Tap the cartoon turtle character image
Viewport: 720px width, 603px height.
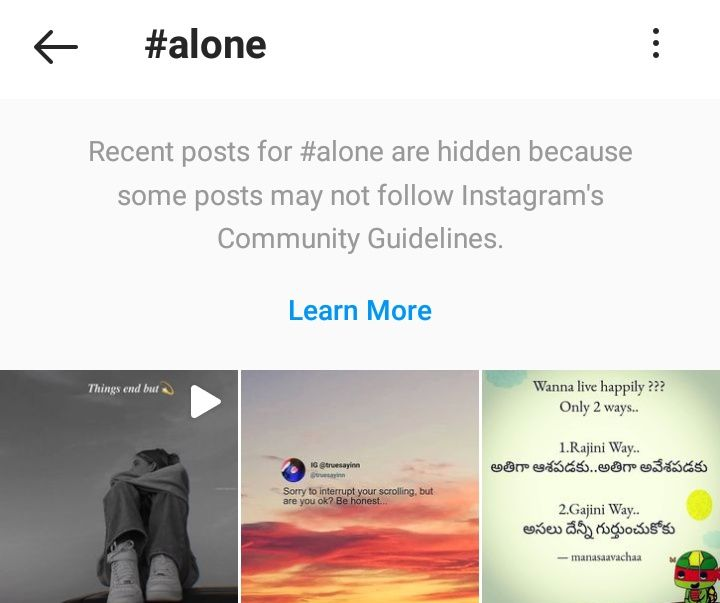(x=697, y=577)
